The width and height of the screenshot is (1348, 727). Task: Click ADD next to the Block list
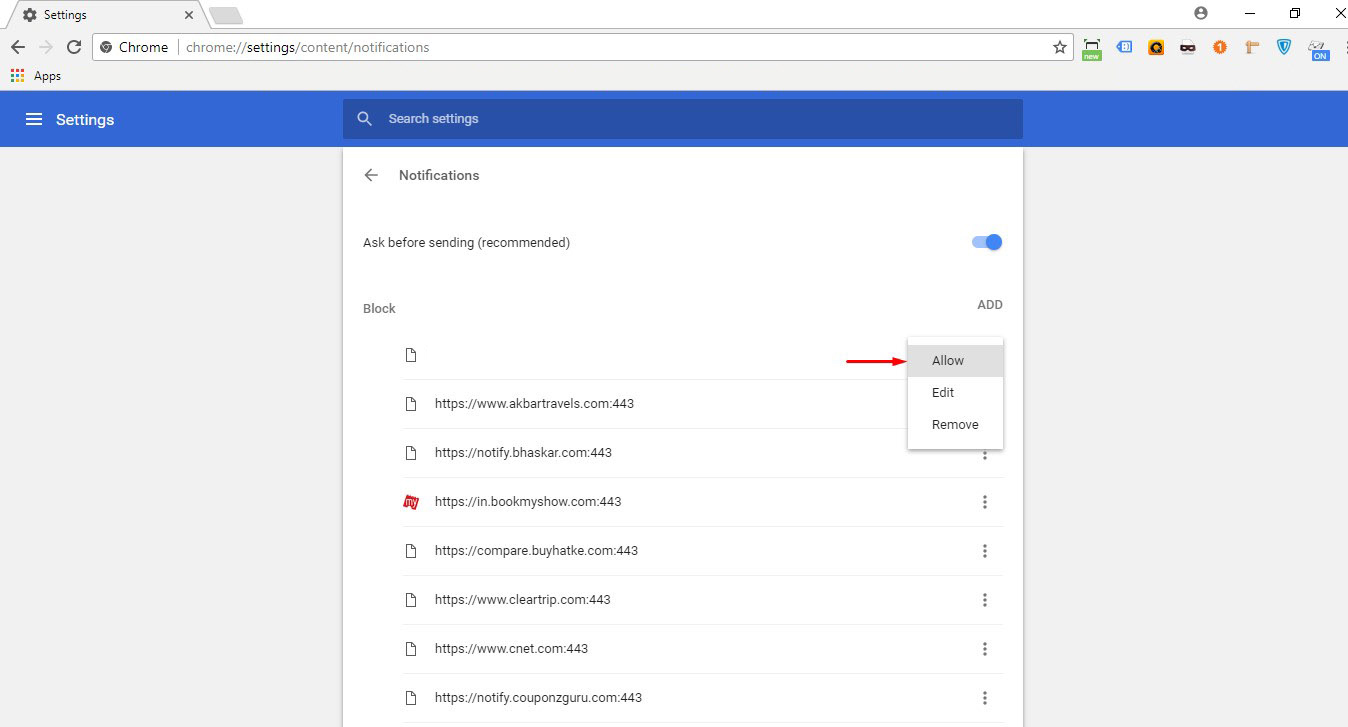point(989,304)
